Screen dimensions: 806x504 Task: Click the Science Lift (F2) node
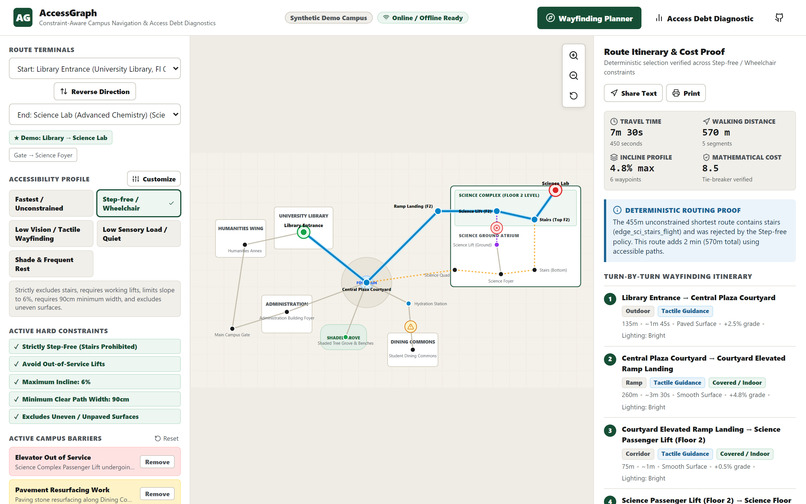coord(497,211)
